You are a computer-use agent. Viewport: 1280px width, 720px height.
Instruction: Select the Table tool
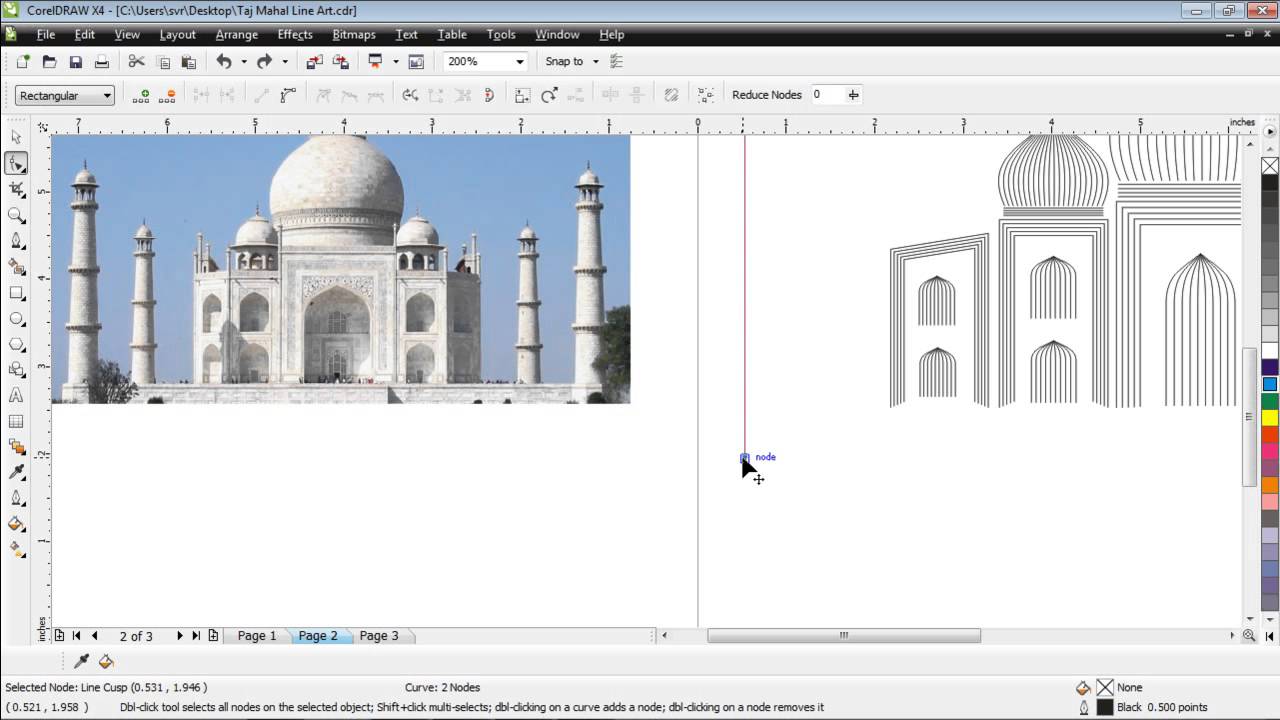click(x=16, y=422)
